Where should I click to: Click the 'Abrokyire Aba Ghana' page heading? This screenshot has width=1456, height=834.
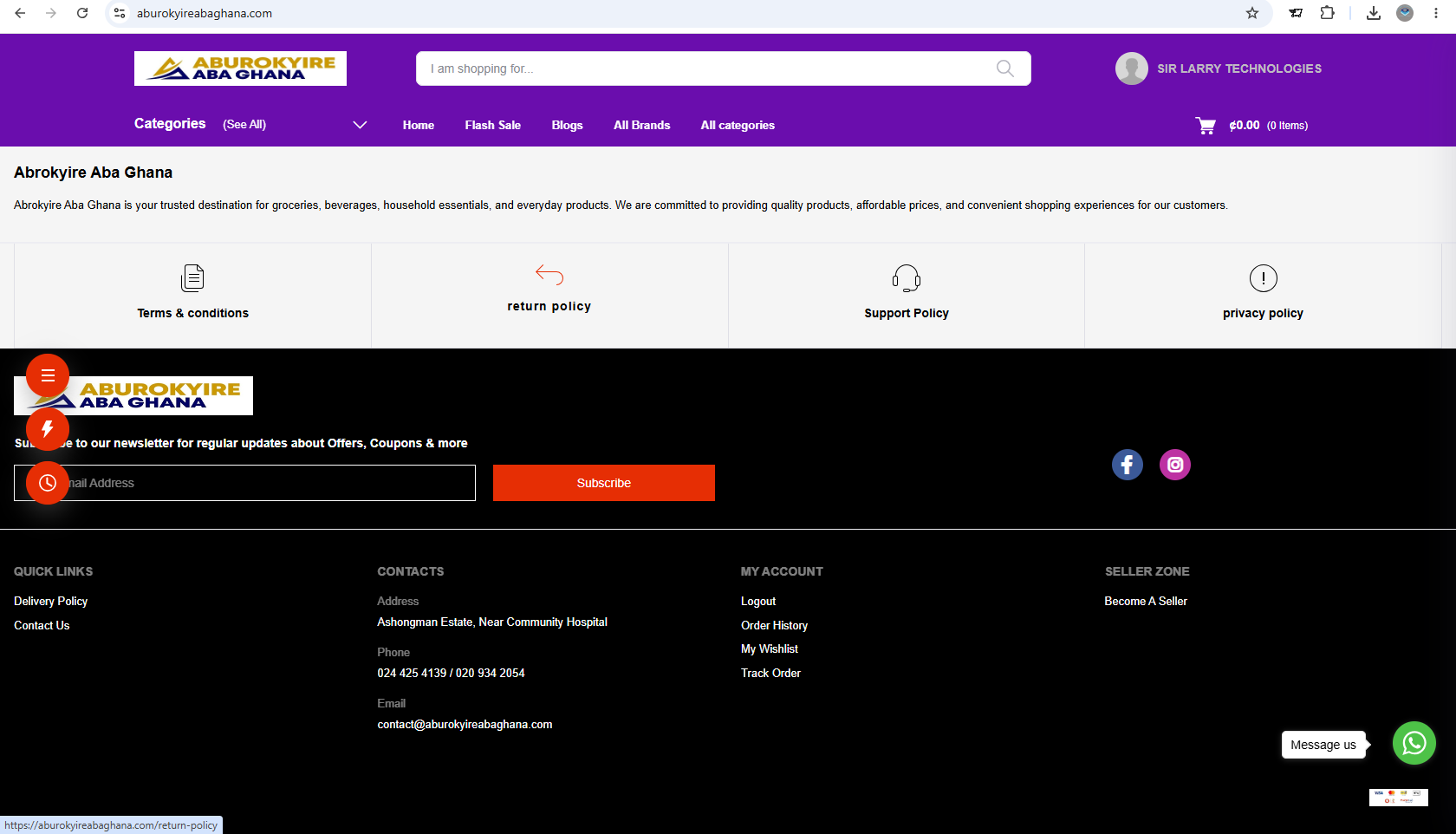(93, 173)
